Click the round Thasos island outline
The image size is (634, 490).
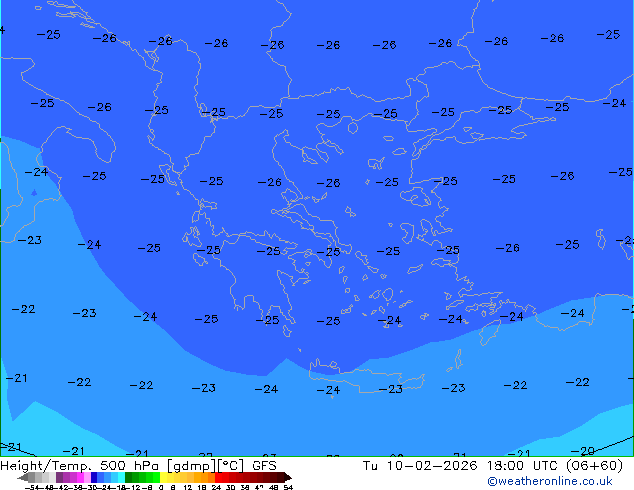tap(353, 128)
